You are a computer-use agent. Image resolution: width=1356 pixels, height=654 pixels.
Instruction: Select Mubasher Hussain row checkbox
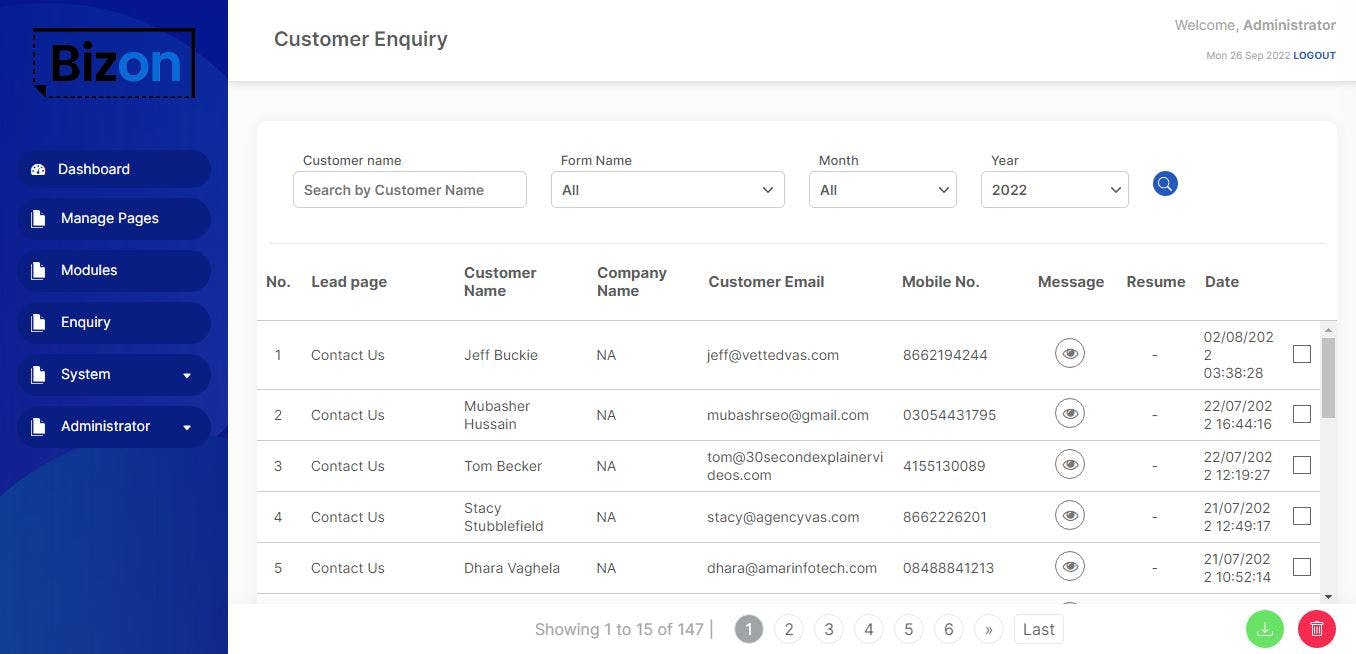(1301, 414)
